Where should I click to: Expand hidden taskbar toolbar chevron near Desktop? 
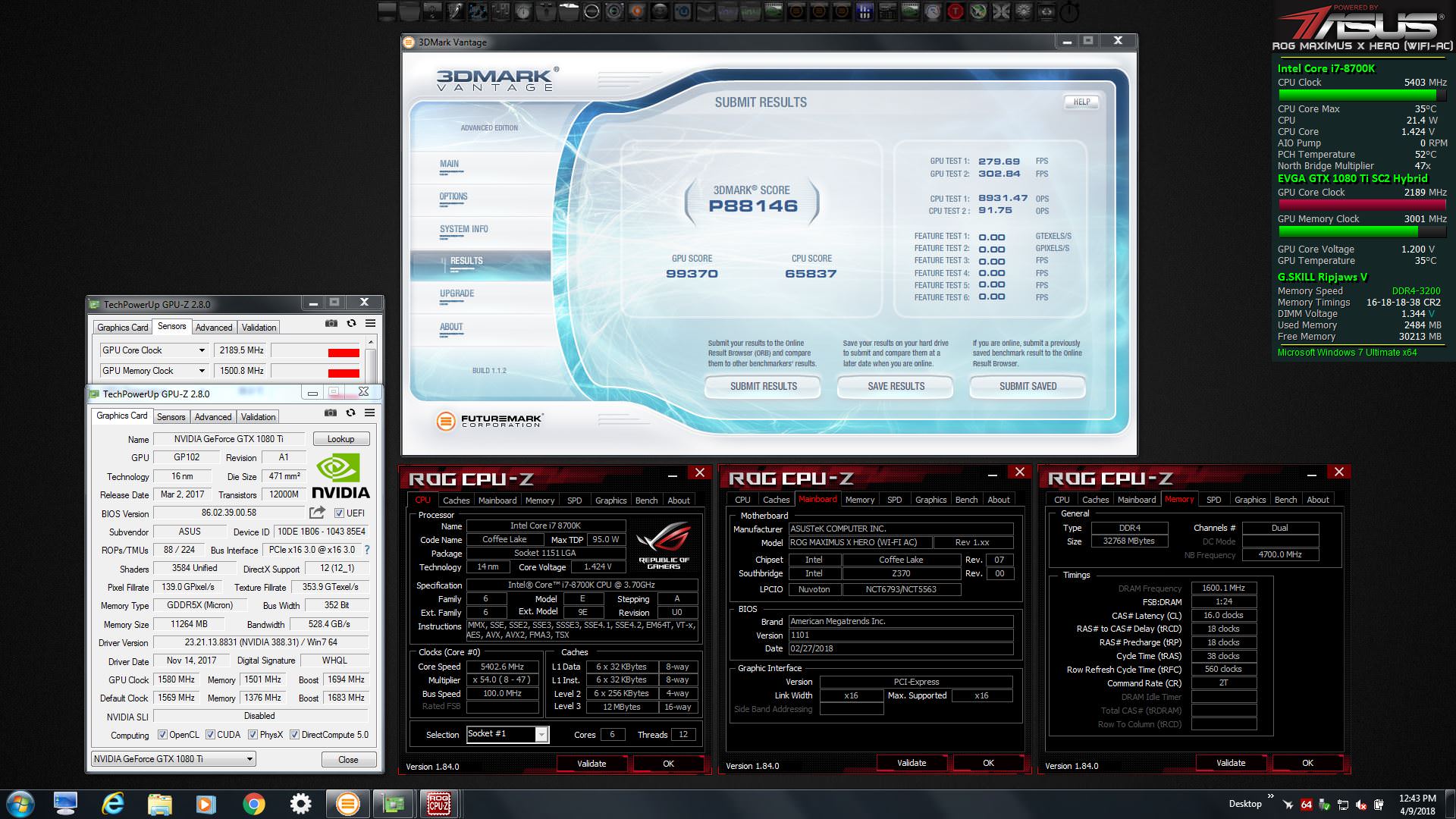tap(1271, 796)
